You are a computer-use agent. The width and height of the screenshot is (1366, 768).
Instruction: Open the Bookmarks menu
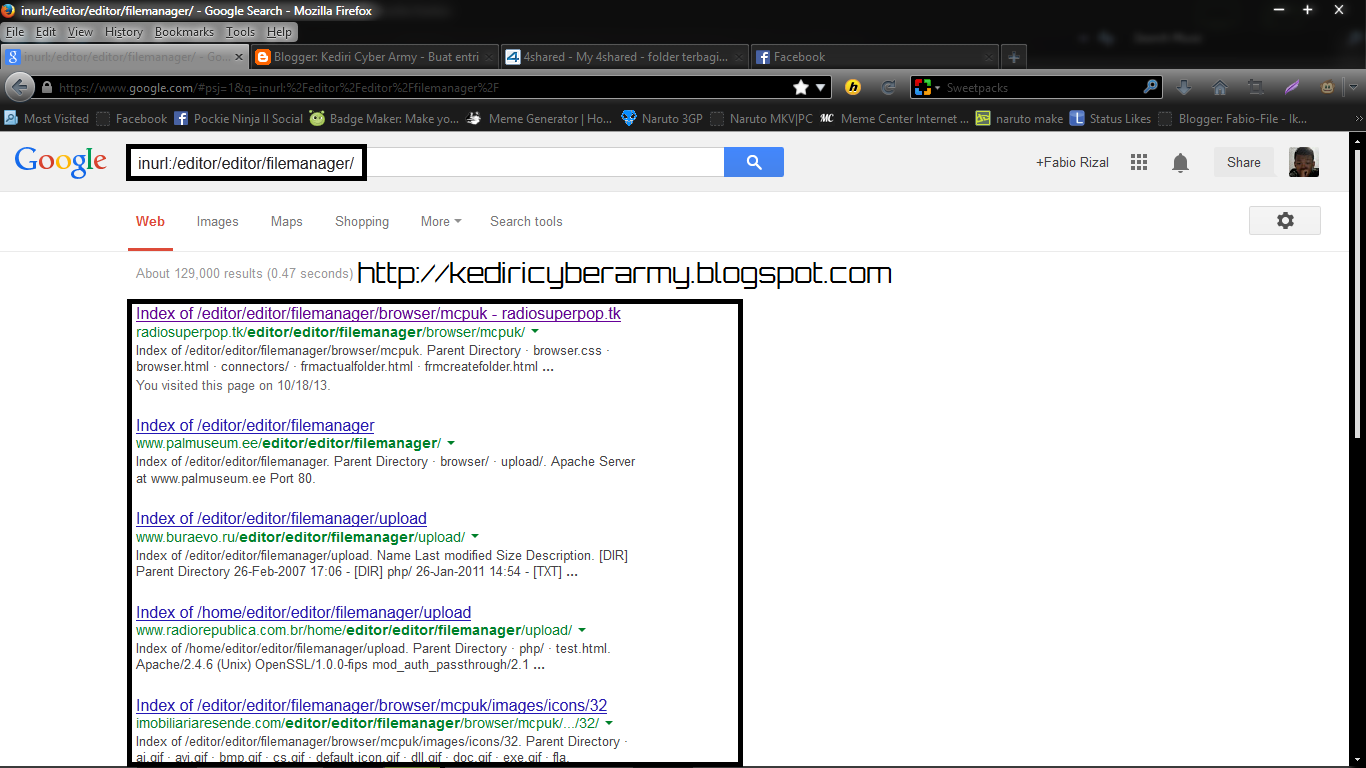coord(185,32)
